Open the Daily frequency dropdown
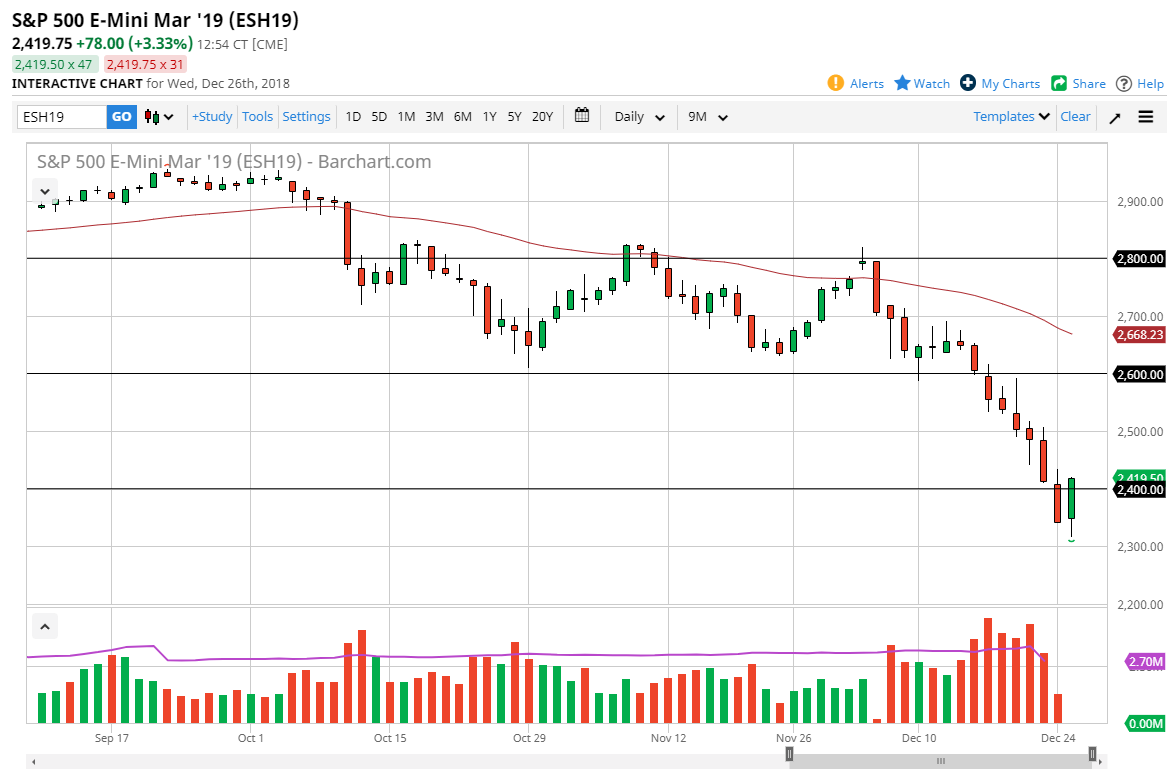The height and width of the screenshot is (778, 1176). [x=637, y=117]
